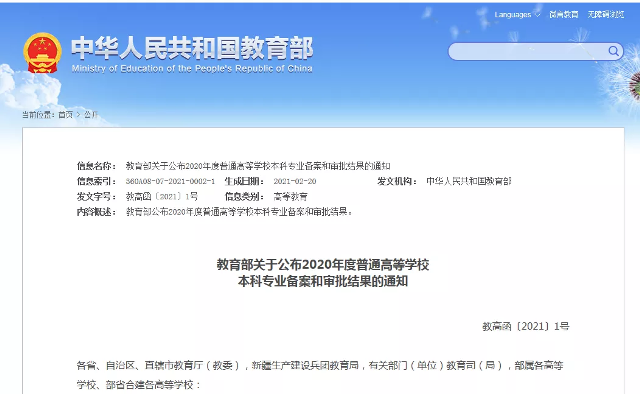Screen dimensions: 640x394
Task: Select the index number 360A08-07-2021-0002-1
Action: pos(170,181)
